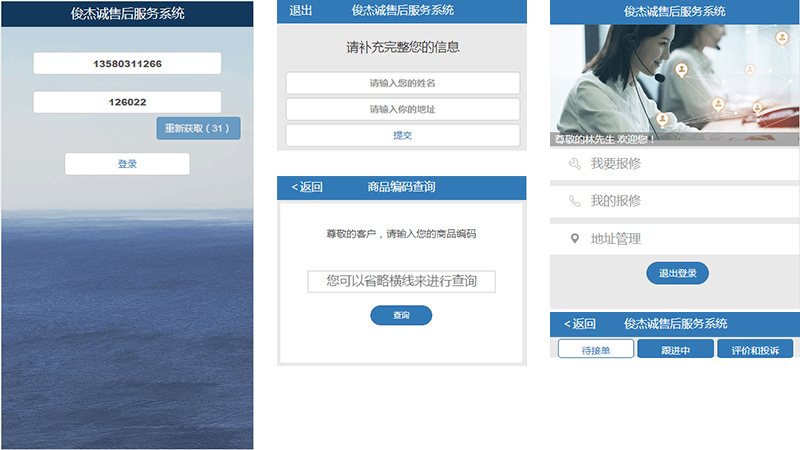The image size is (800, 450).
Task: Click the product code input box
Action: (401, 282)
